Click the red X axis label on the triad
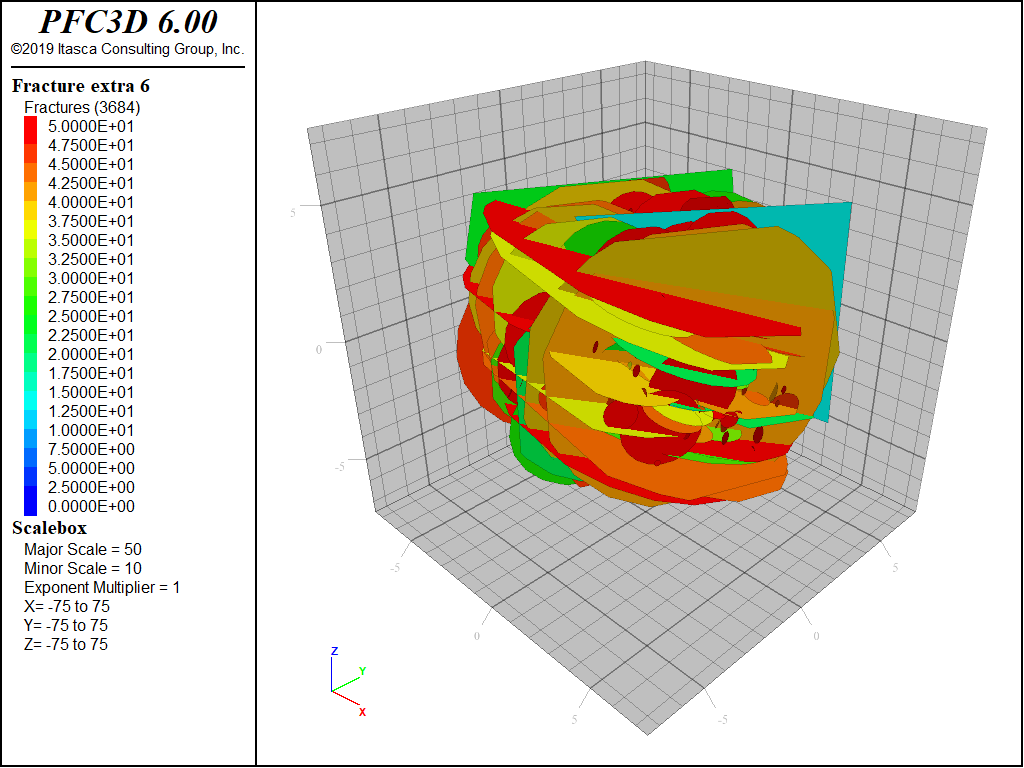This screenshot has width=1024, height=768. click(362, 712)
